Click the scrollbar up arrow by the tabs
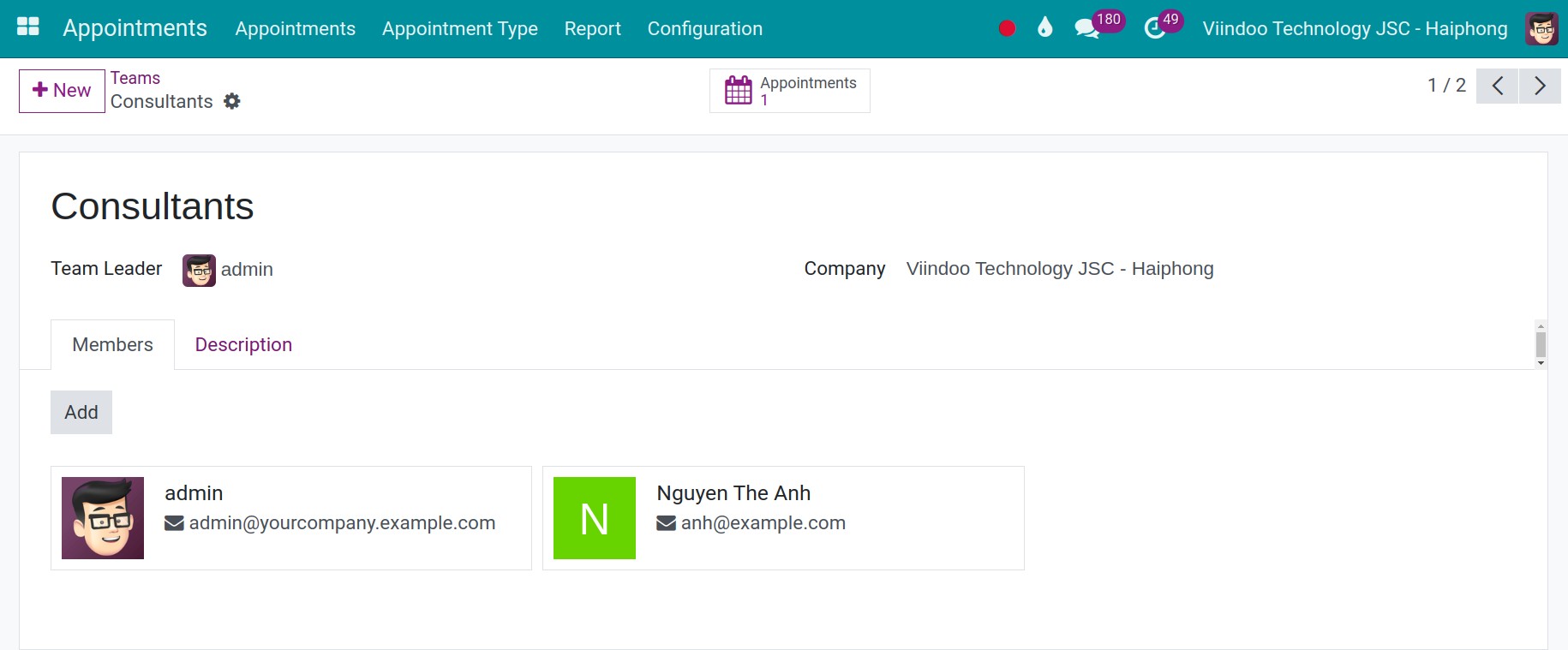 1541,326
